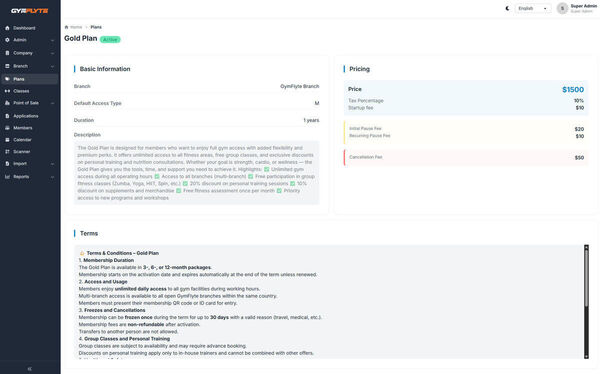Open Applications menu item
This screenshot has width=600, height=374.
coord(29,116)
